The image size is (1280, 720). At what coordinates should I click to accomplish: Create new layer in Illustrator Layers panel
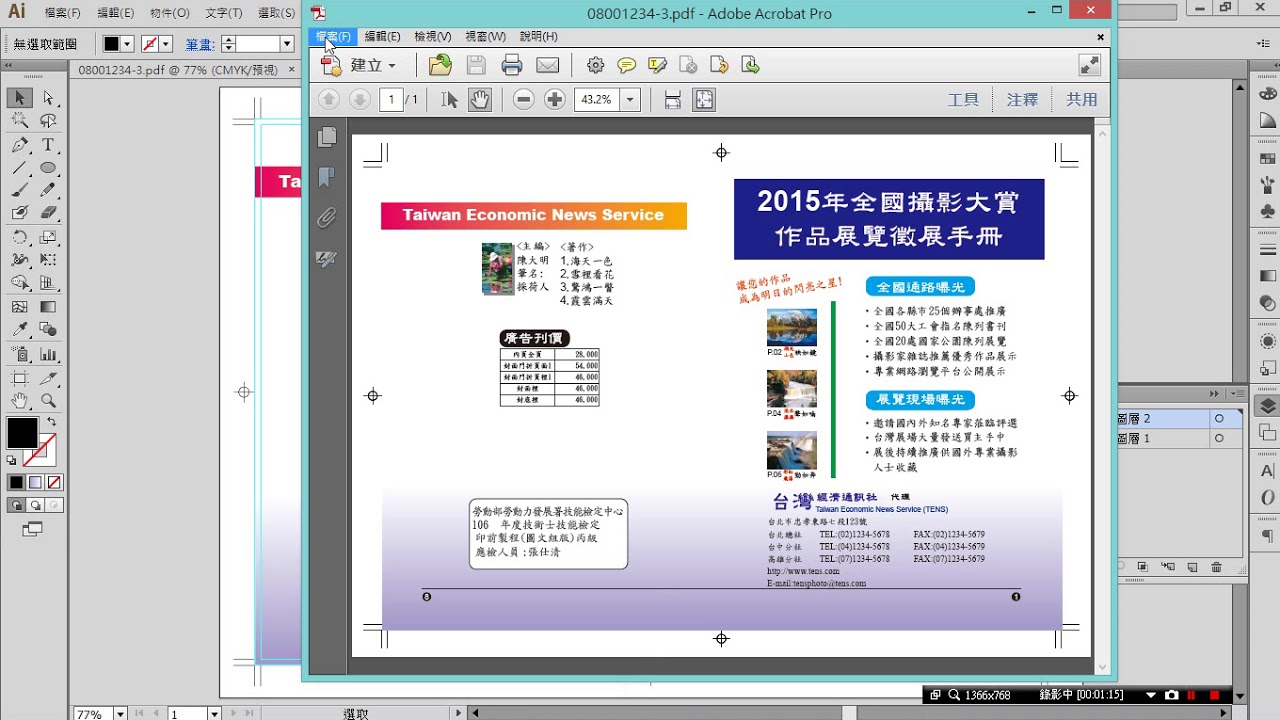[x=1193, y=567]
